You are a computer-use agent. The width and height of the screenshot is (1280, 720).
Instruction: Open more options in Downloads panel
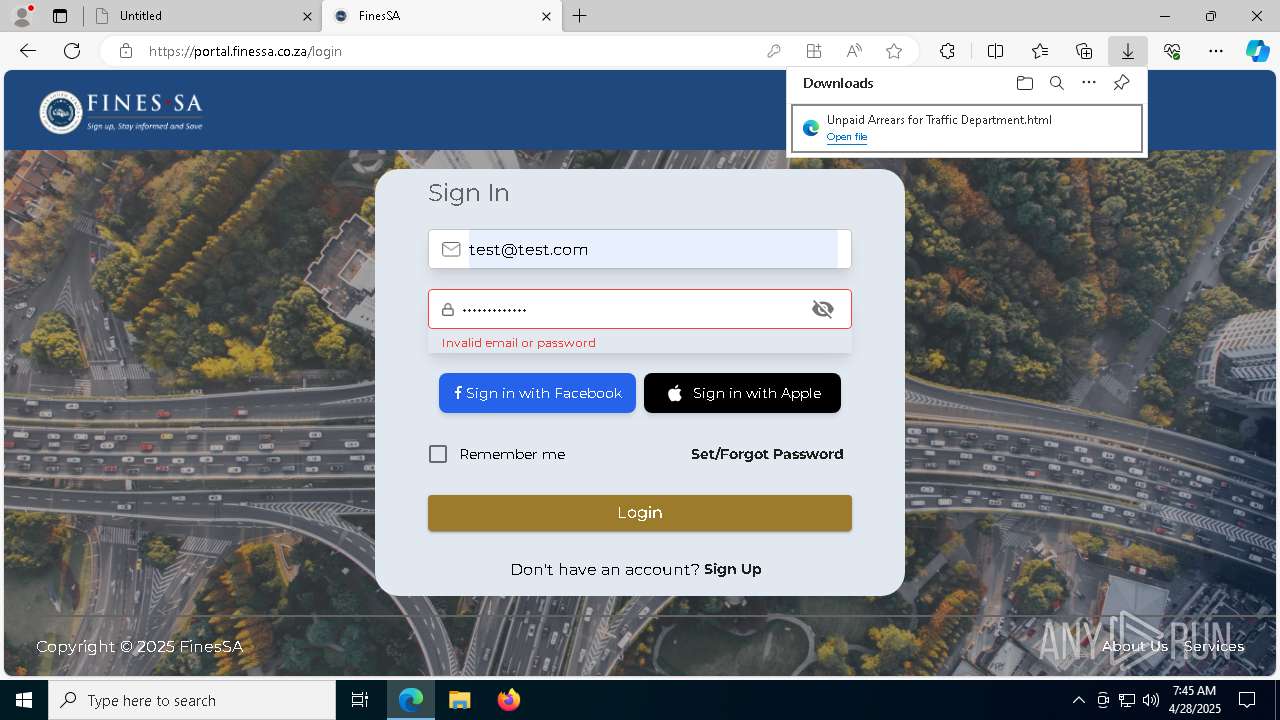(x=1089, y=83)
